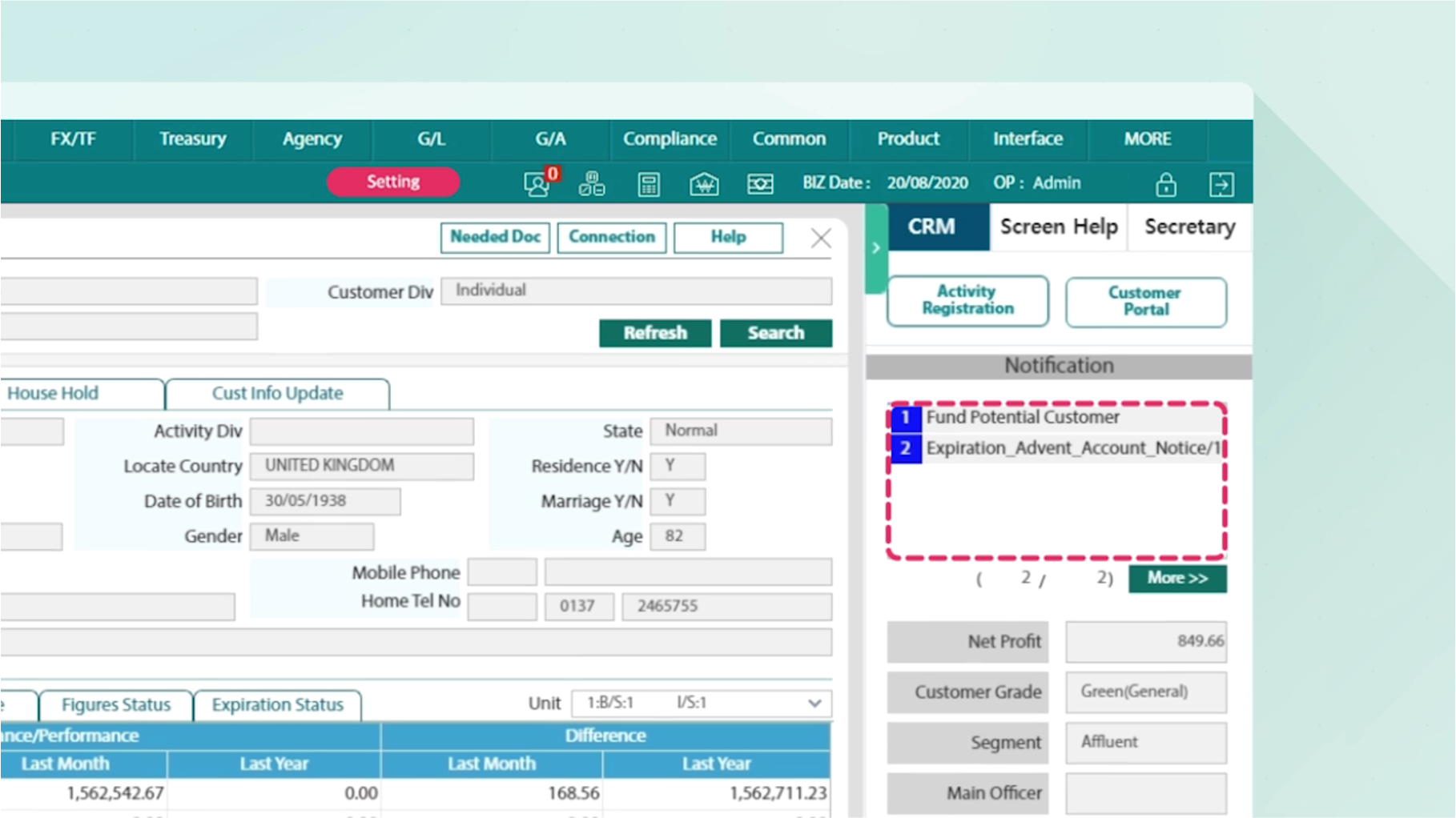Image resolution: width=1456 pixels, height=818 pixels.
Task: Click the Segment field showing Affluent
Action: point(1146,743)
